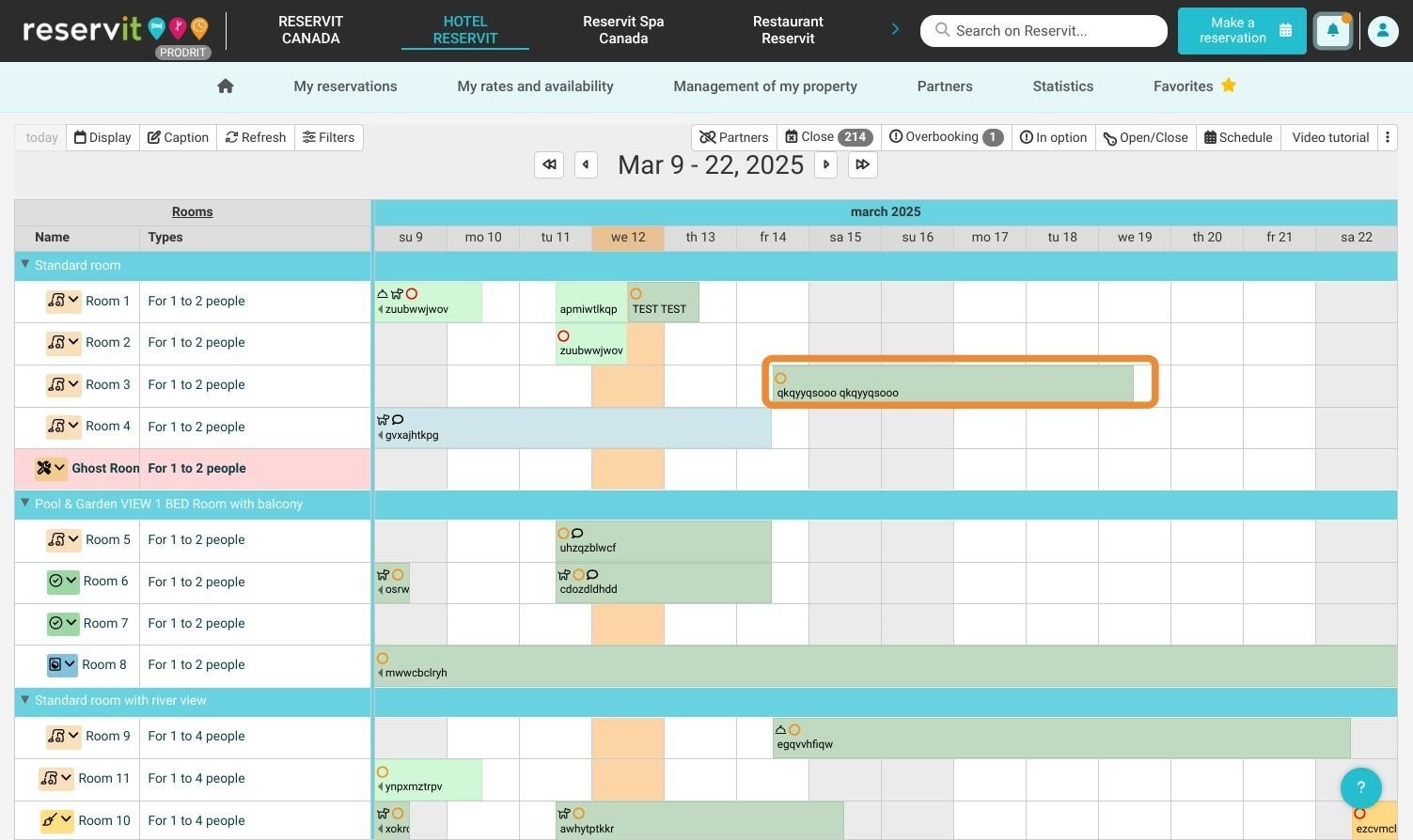Click the bell-shaped icon on egqvvhfiqw booking
The width and height of the screenshot is (1413, 840).
click(x=780, y=729)
